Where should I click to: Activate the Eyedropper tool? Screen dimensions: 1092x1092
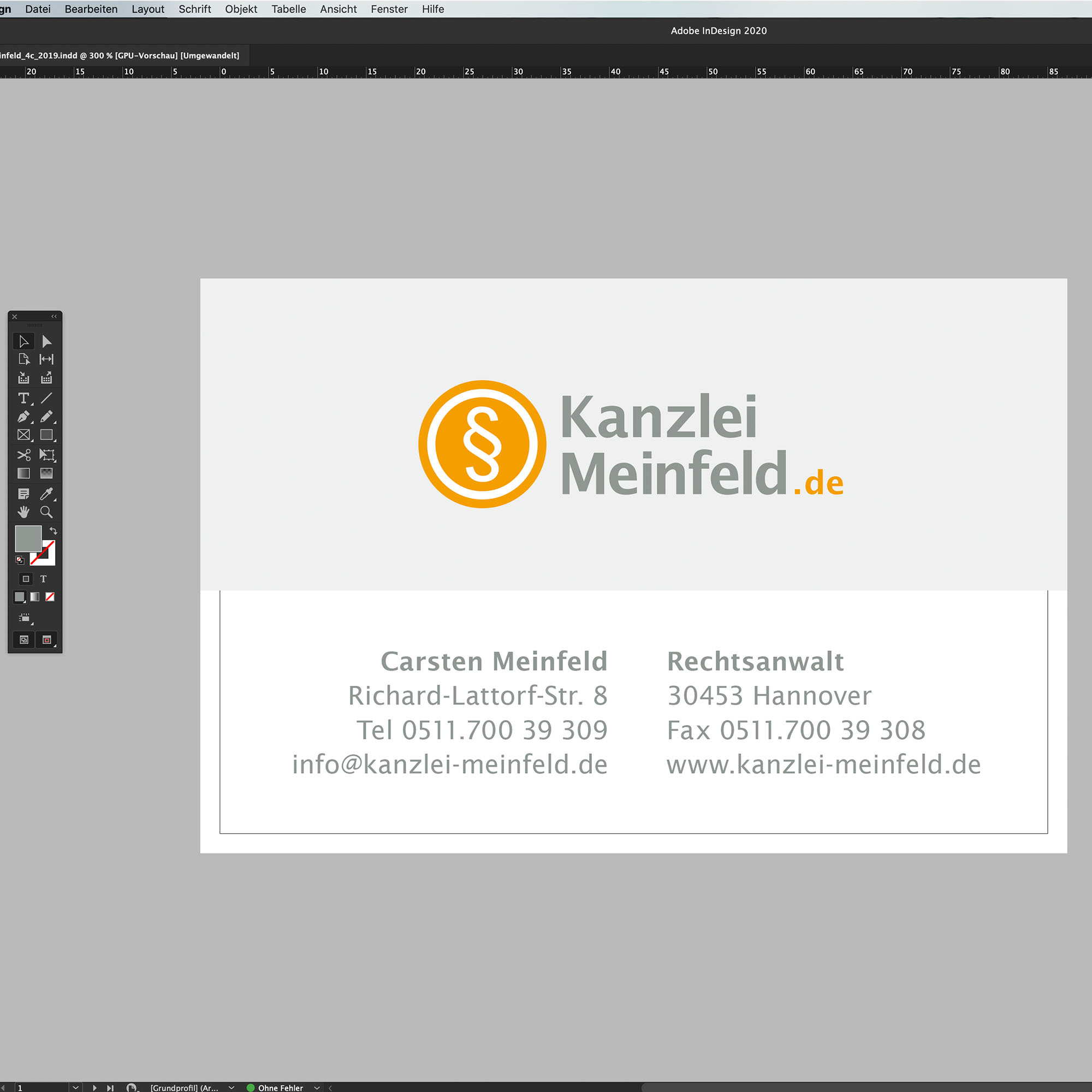pyautogui.click(x=46, y=494)
